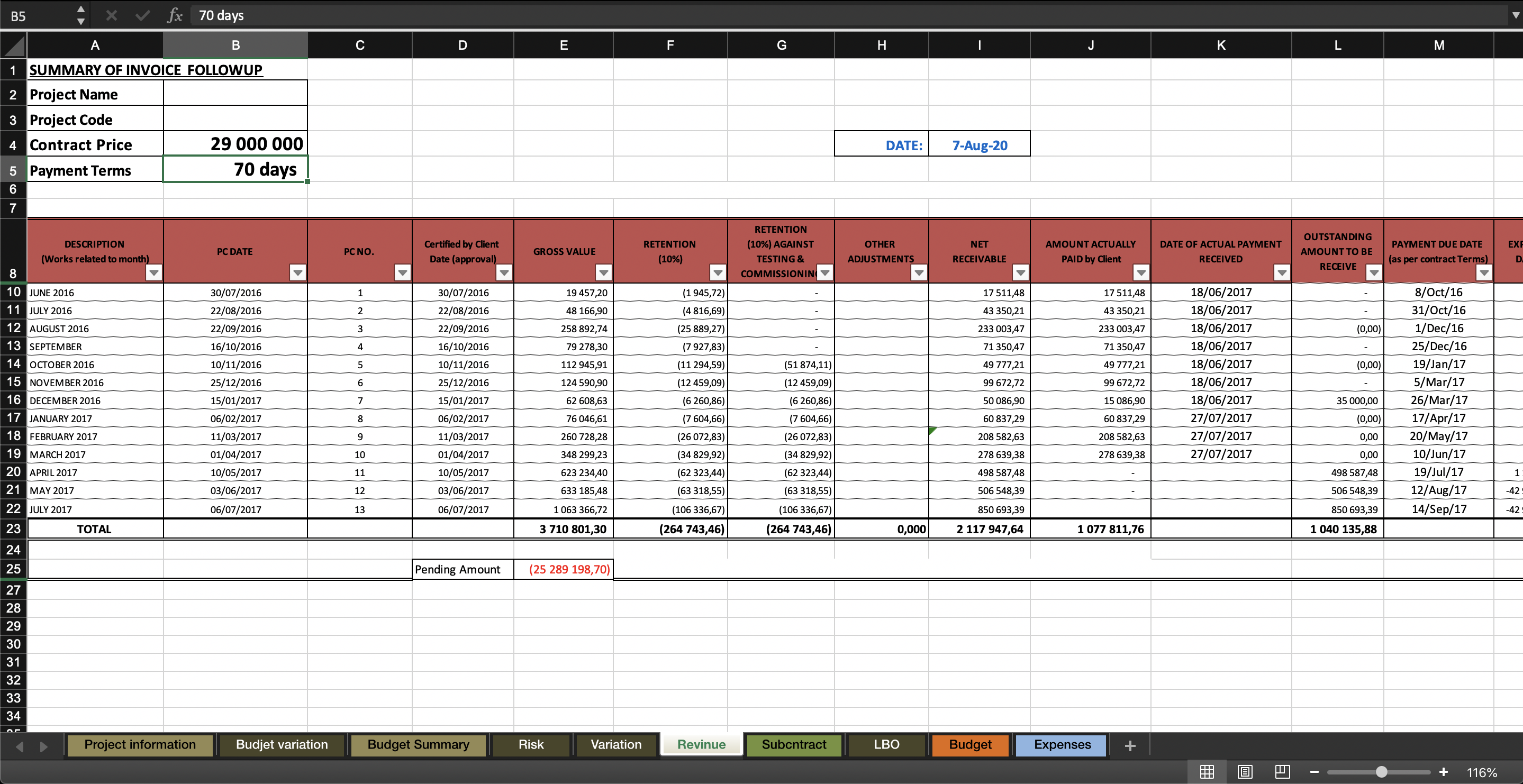Screen dimensions: 1523x784
Task: Select the outstanding total 1 040 135,88
Action: pos(1337,529)
